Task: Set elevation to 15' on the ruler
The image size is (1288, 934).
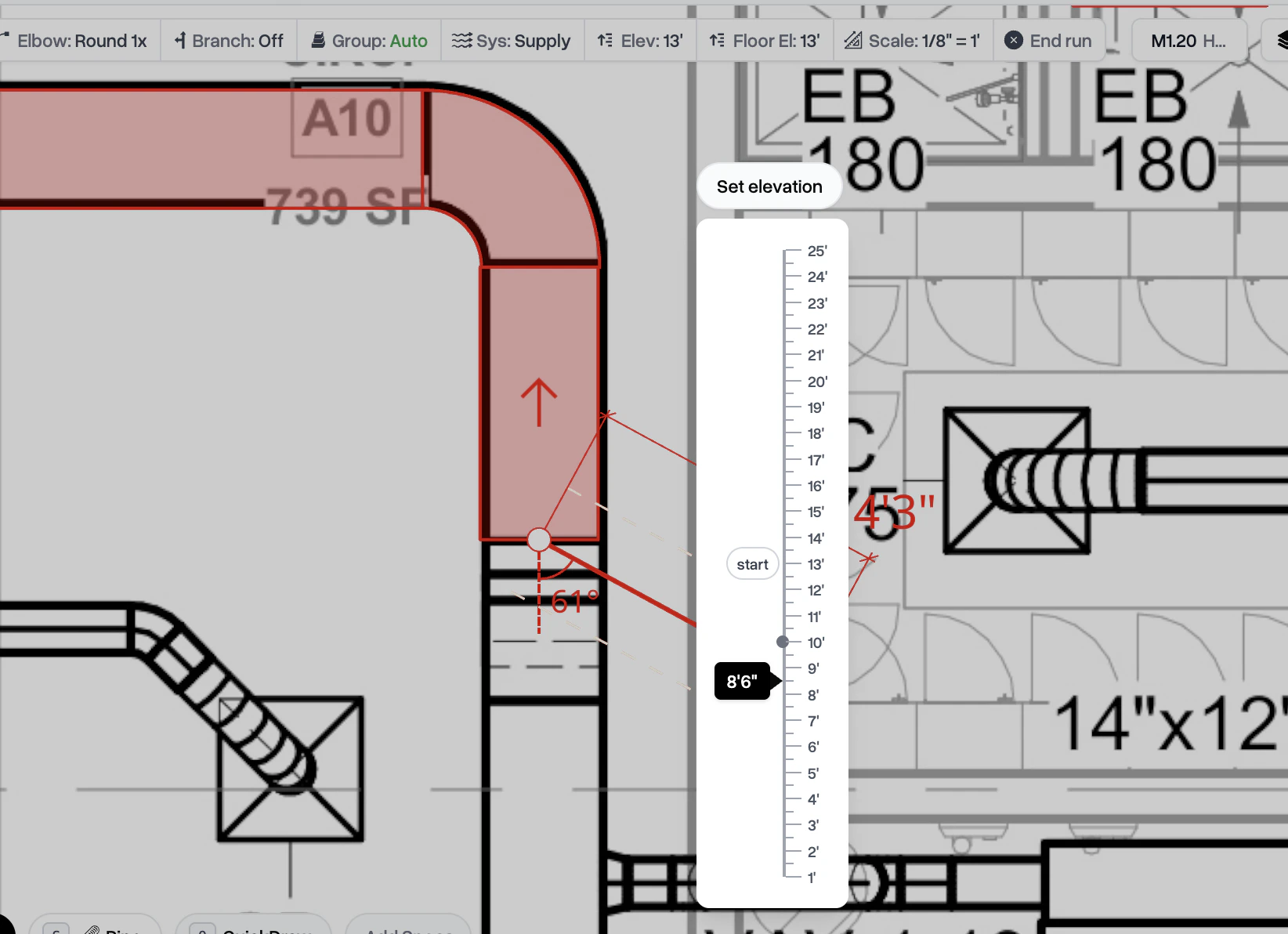Action: (x=816, y=512)
